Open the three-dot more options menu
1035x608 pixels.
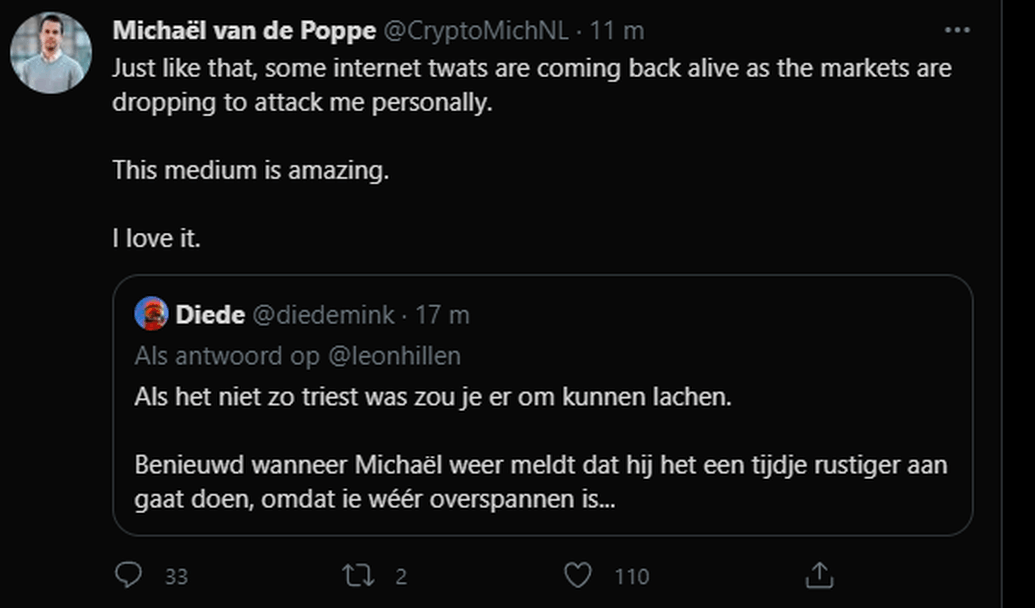click(957, 31)
